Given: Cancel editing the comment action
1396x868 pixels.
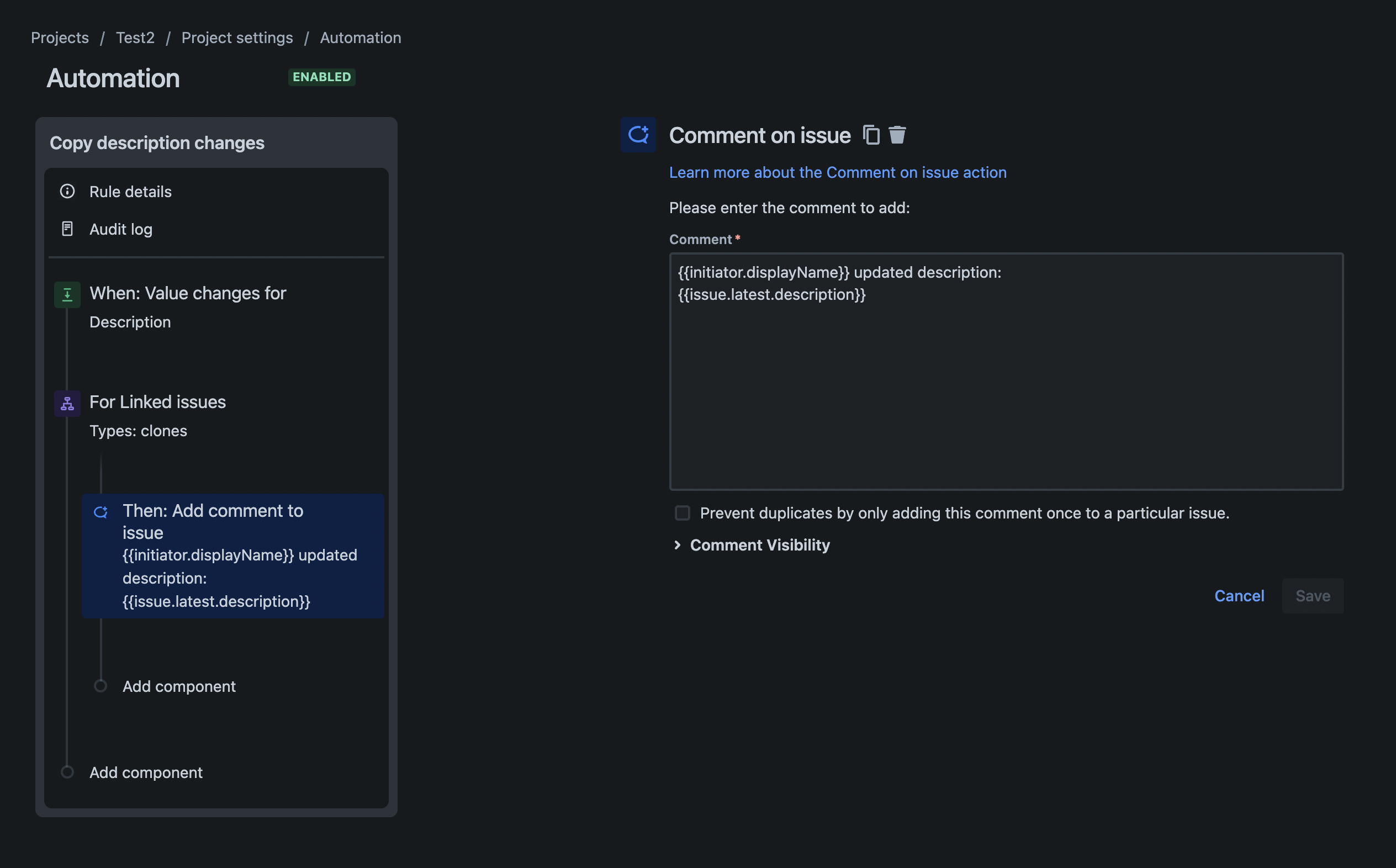Looking at the screenshot, I should [x=1239, y=596].
